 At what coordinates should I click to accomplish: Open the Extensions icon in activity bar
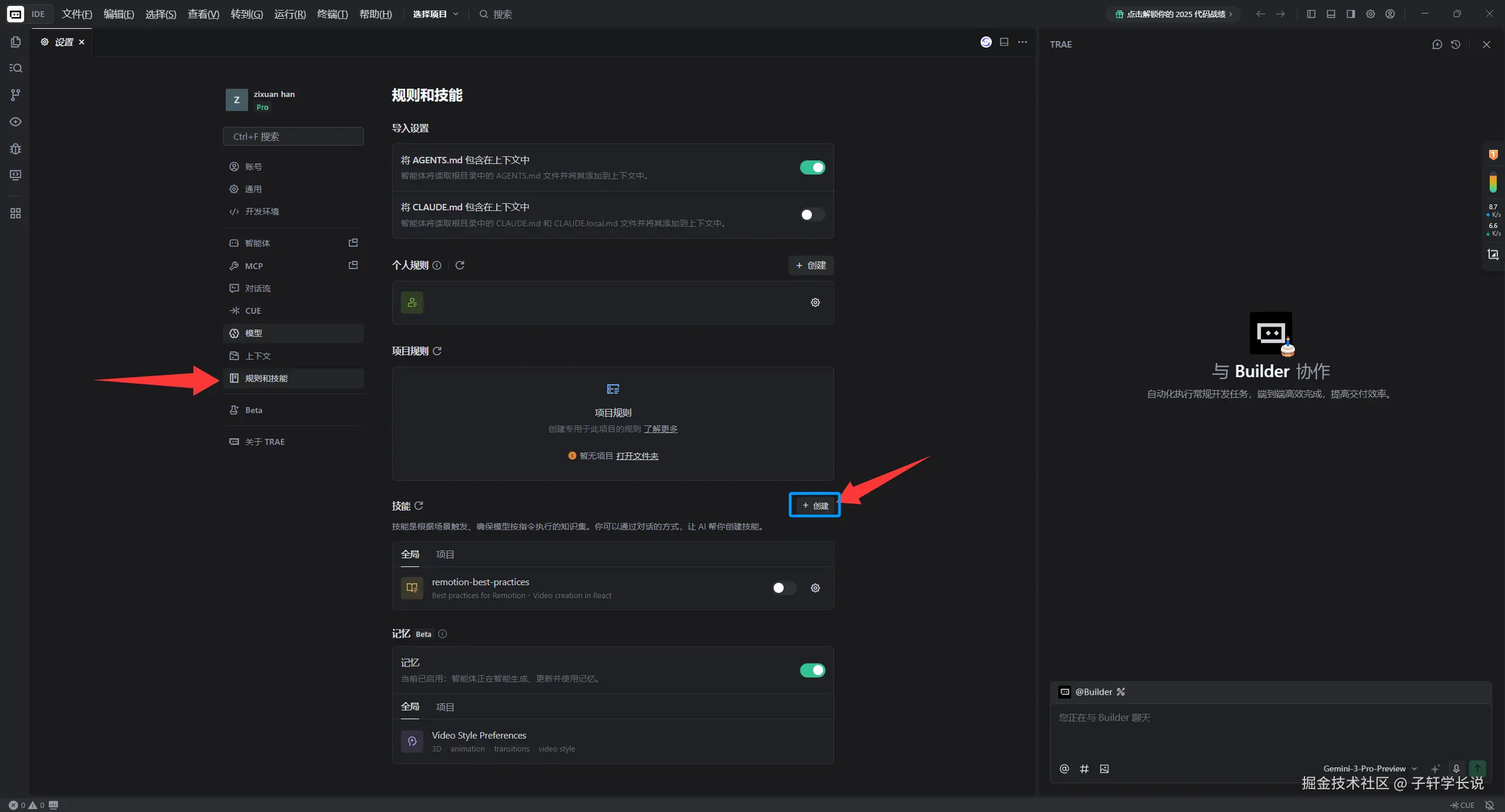[15, 213]
